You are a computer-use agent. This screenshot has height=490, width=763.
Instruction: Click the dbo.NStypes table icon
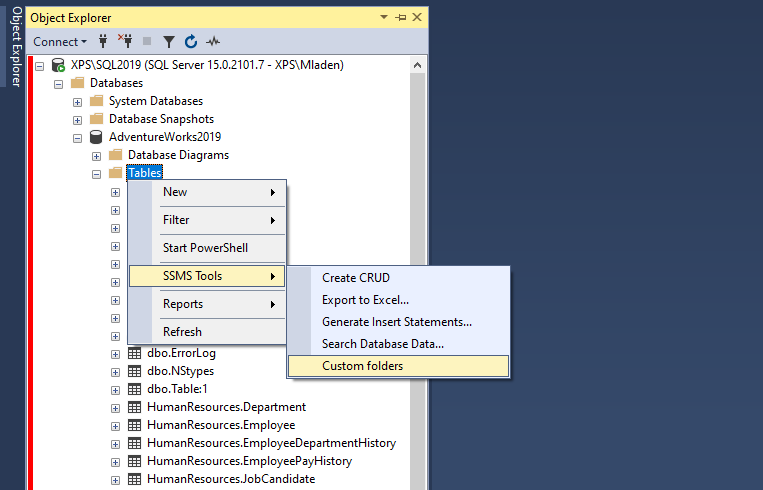tap(134, 371)
